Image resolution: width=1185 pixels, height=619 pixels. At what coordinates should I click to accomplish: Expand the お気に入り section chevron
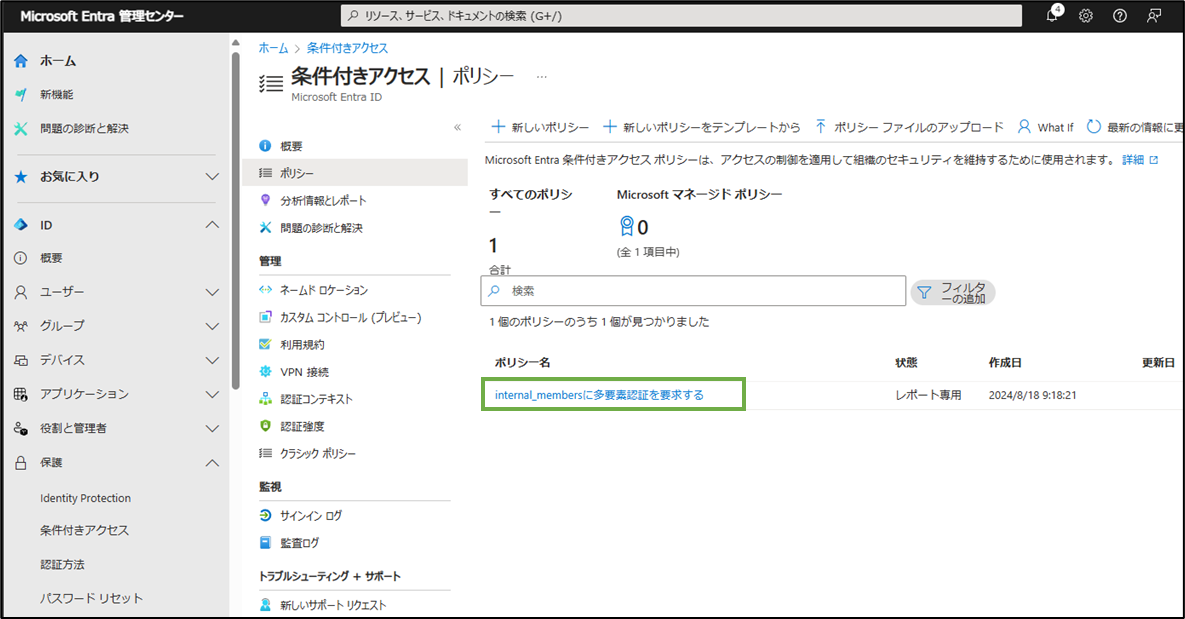(x=212, y=176)
